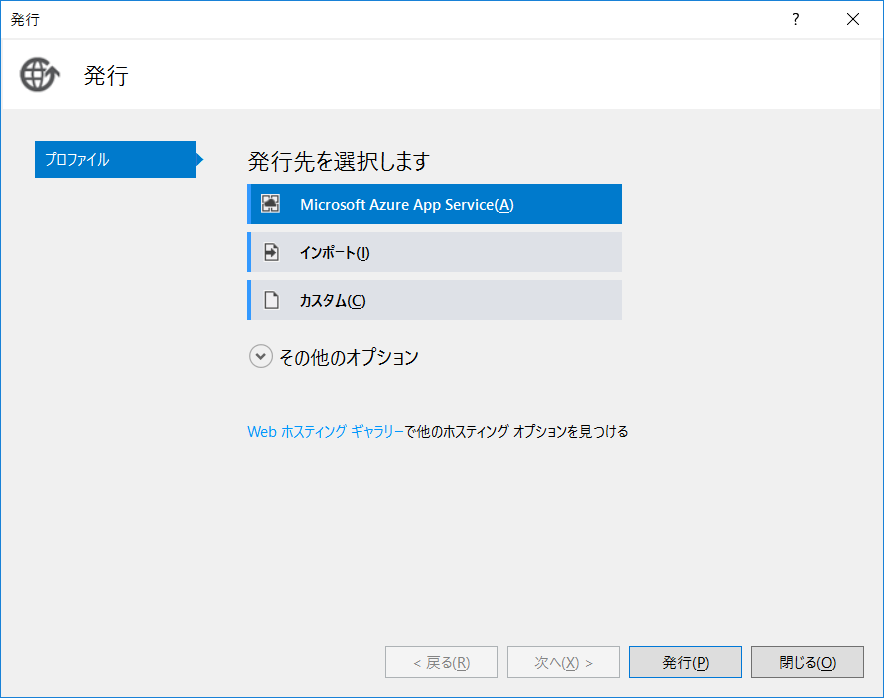Click the 次へ(X) > button
This screenshot has height=698, width=884.
tap(563, 662)
